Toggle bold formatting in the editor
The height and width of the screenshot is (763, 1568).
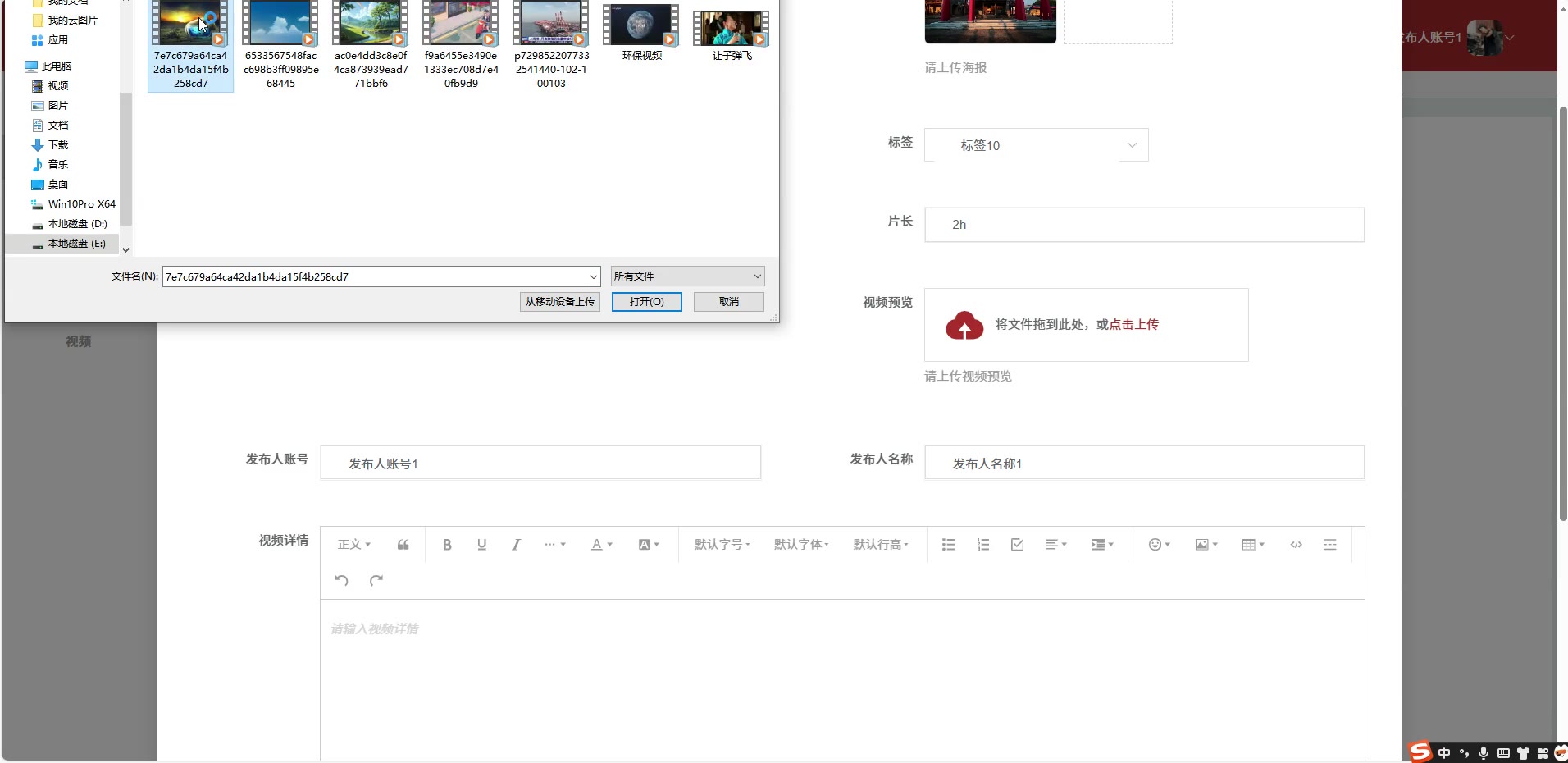click(447, 545)
